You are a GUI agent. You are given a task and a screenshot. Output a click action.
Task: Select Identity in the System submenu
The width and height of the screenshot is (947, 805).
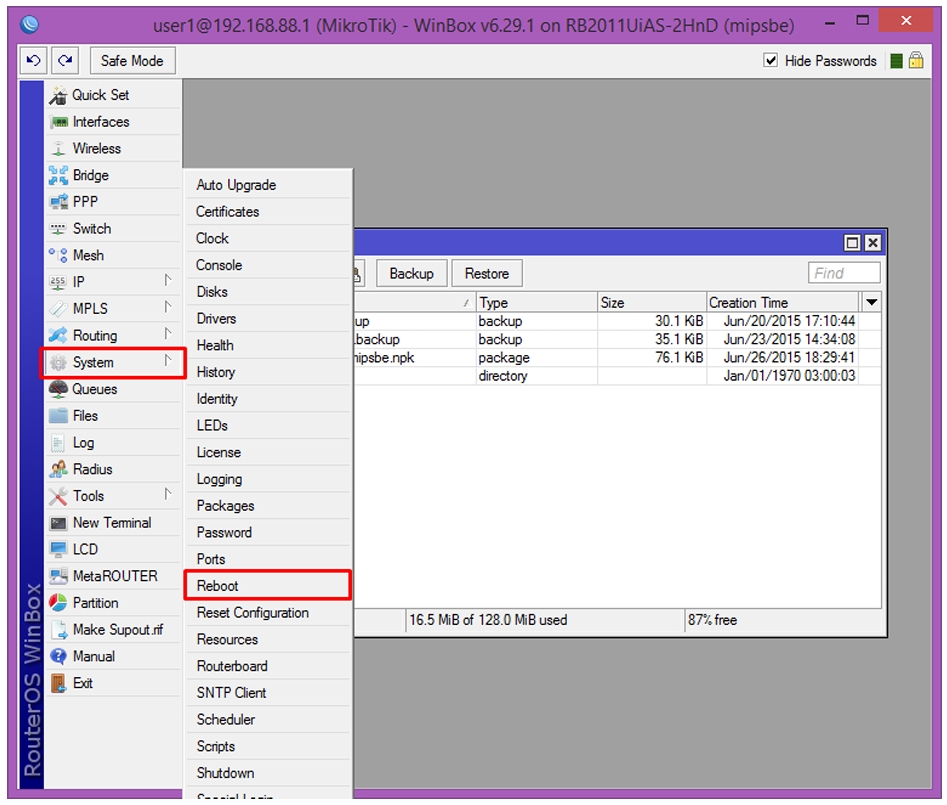tap(268, 399)
